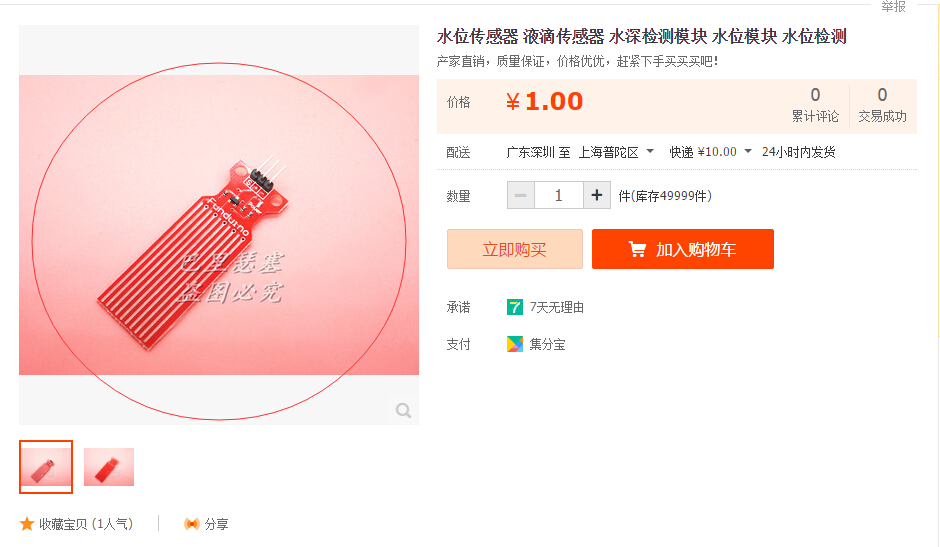This screenshot has width=940, height=547.
Task: Click the main water sensor product image
Action: pyautogui.click(x=219, y=225)
